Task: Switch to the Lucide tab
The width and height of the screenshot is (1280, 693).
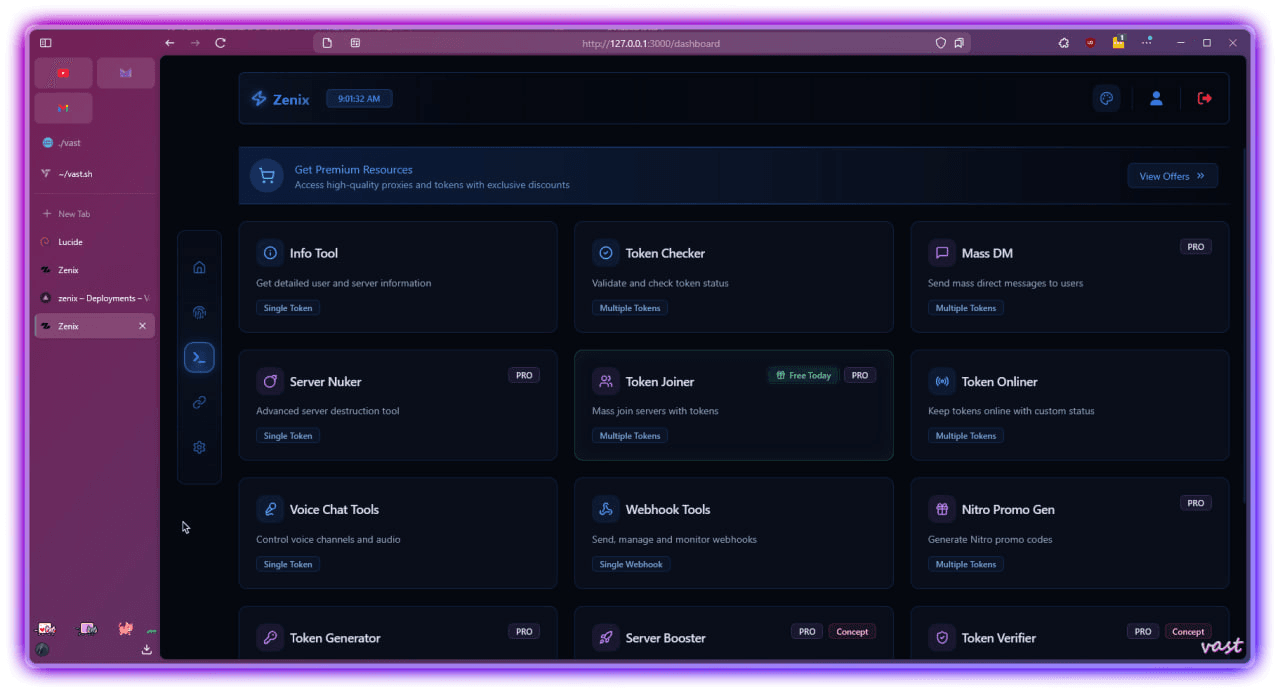Action: coord(94,242)
